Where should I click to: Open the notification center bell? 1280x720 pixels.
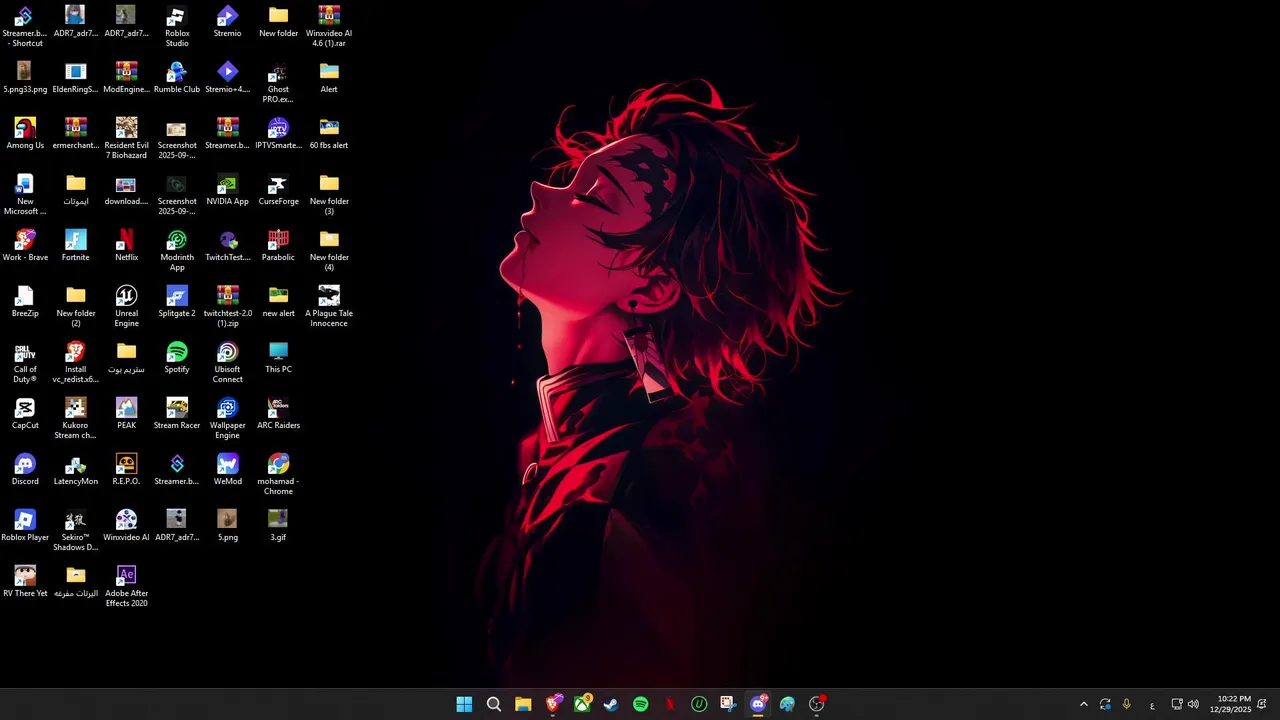[1262, 704]
